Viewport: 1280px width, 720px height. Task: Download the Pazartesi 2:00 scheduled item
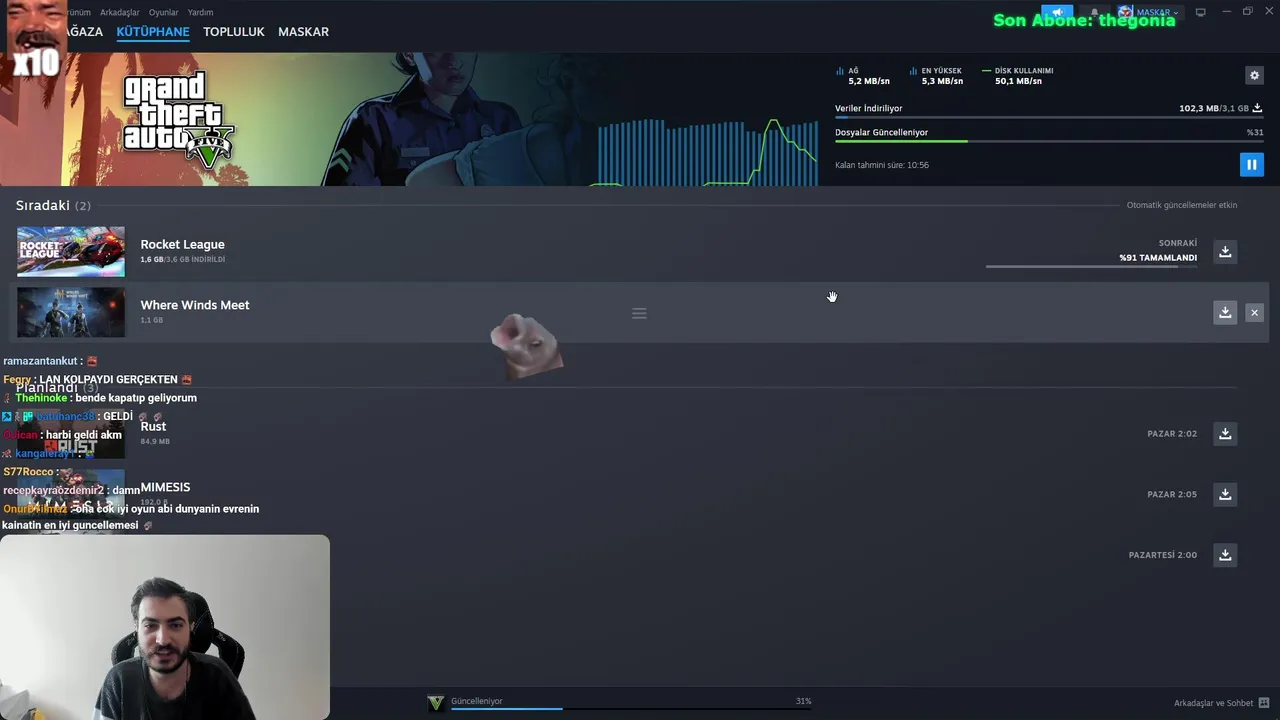[1225, 555]
